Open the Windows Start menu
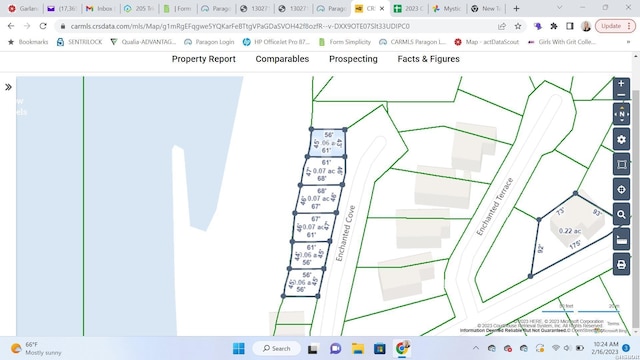 [239, 349]
